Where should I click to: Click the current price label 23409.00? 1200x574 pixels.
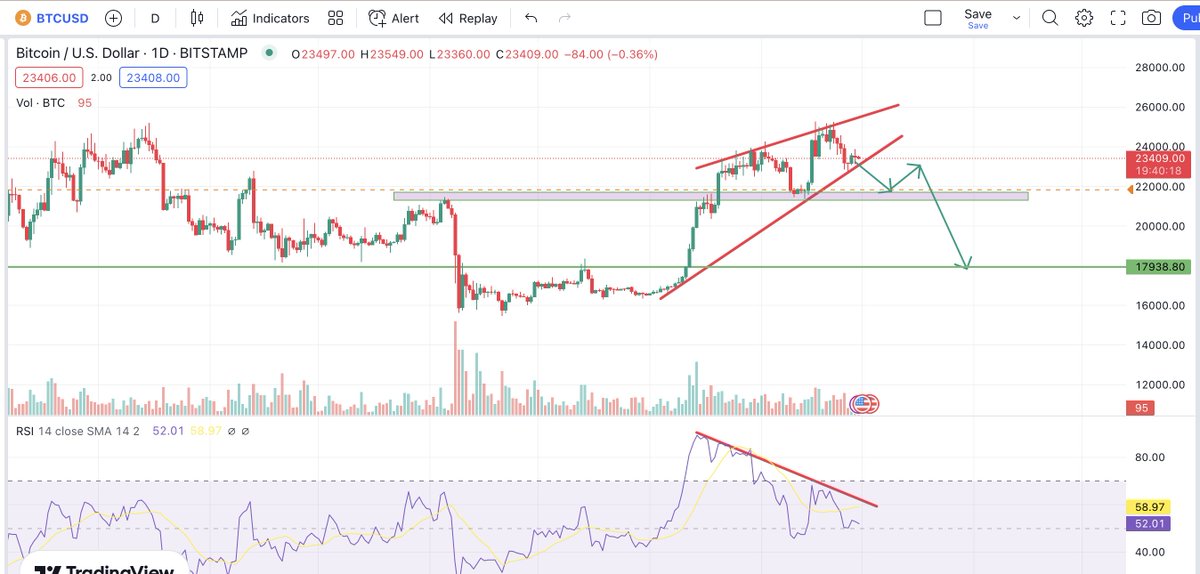click(1158, 158)
